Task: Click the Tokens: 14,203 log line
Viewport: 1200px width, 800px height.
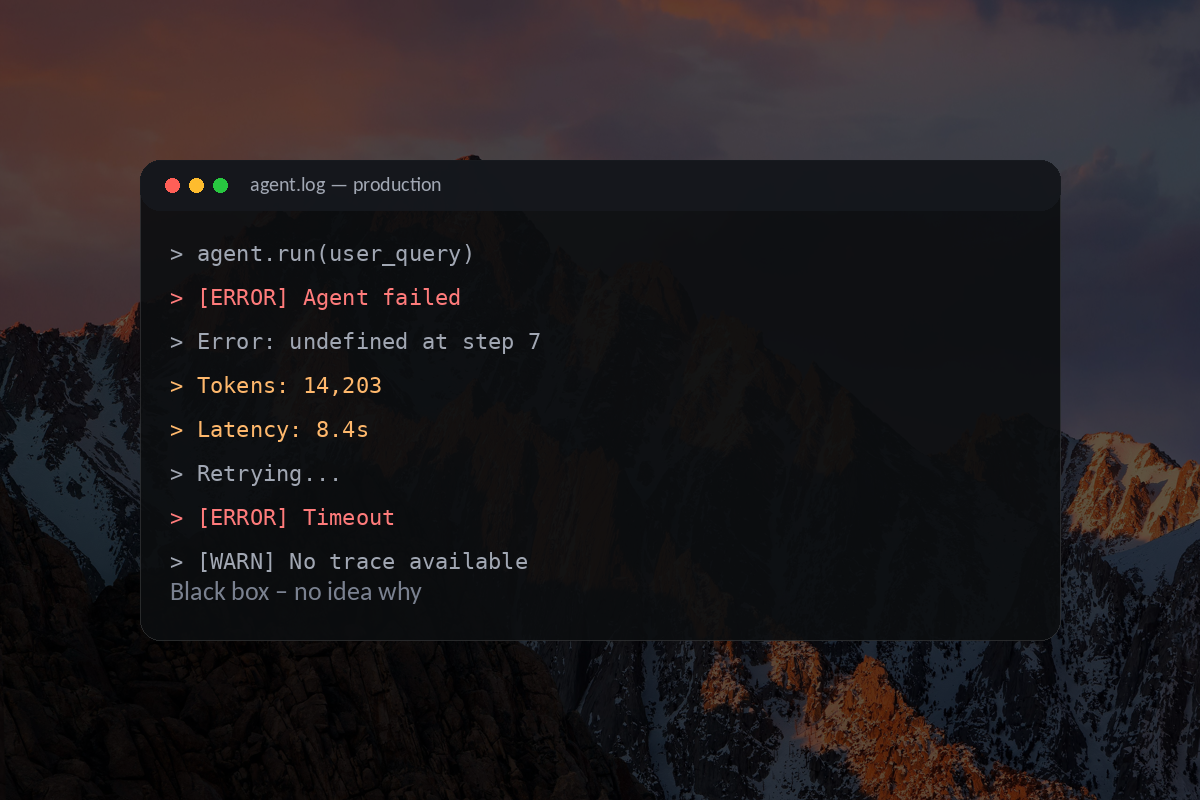Action: point(289,385)
